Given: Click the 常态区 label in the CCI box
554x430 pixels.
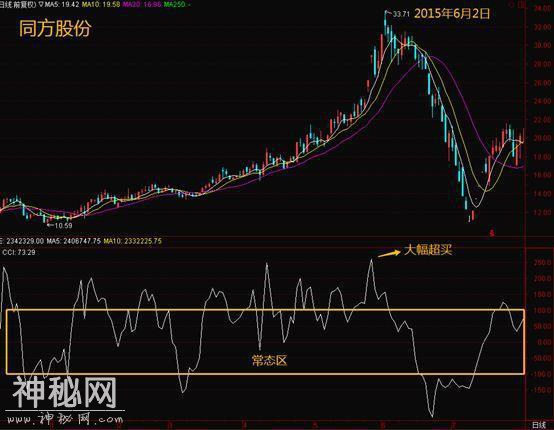Looking at the screenshot, I should pyautogui.click(x=269, y=360).
